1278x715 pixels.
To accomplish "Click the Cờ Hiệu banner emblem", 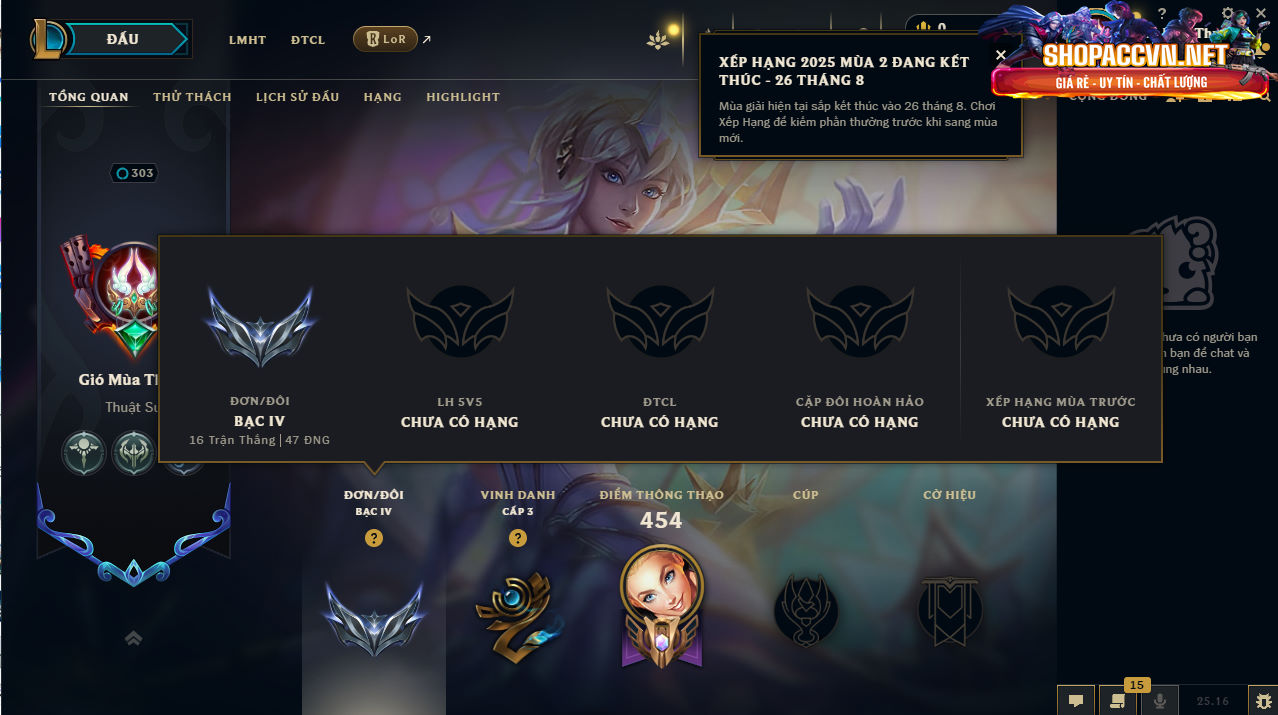I will (x=950, y=611).
